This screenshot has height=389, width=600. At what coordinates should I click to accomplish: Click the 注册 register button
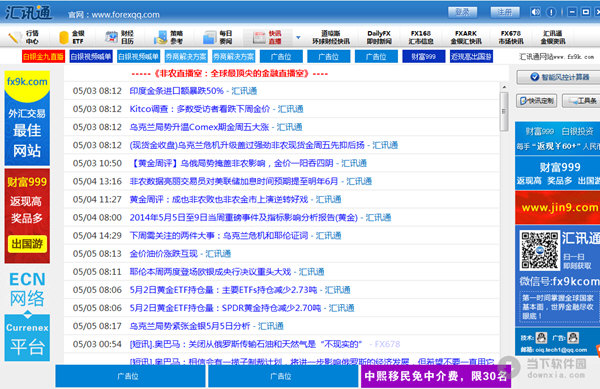coord(505,12)
